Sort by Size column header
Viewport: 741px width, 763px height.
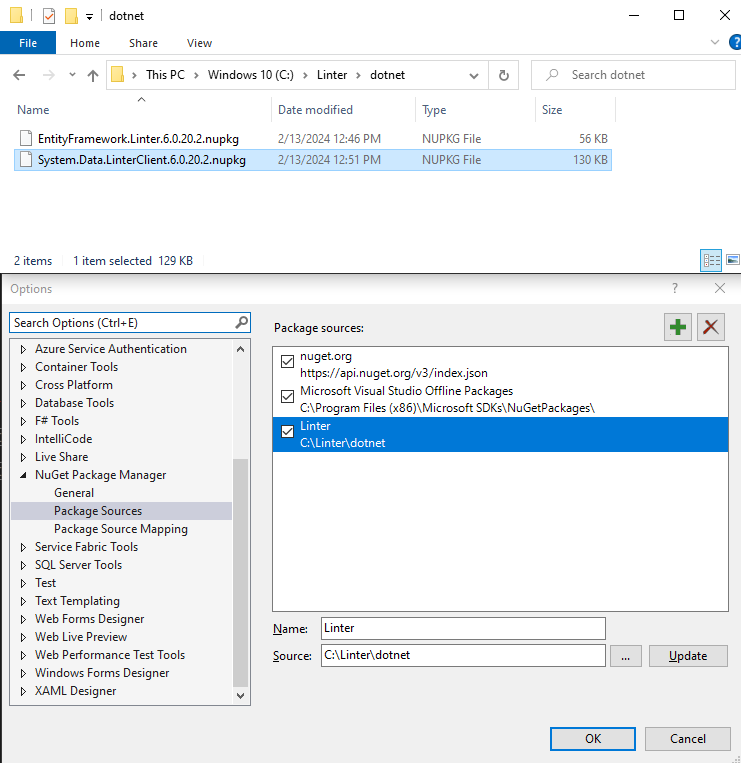552,110
